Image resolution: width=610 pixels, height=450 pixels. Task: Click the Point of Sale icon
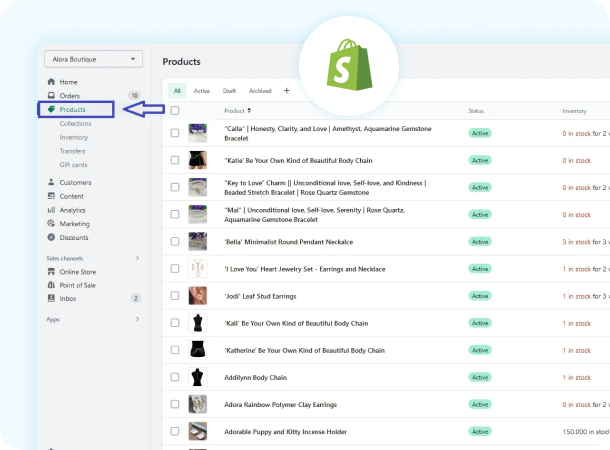click(x=51, y=285)
